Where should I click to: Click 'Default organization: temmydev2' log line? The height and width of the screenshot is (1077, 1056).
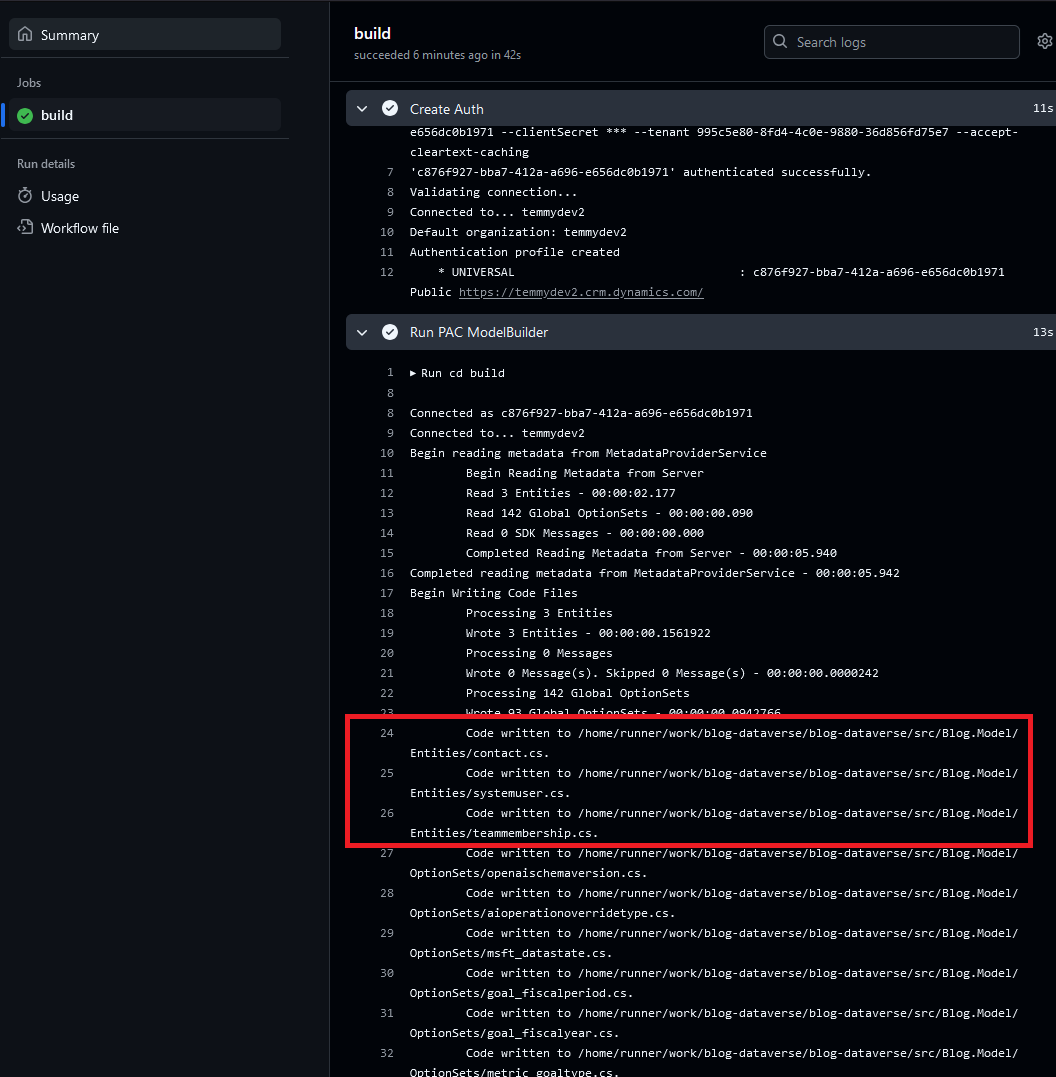[x=518, y=232]
